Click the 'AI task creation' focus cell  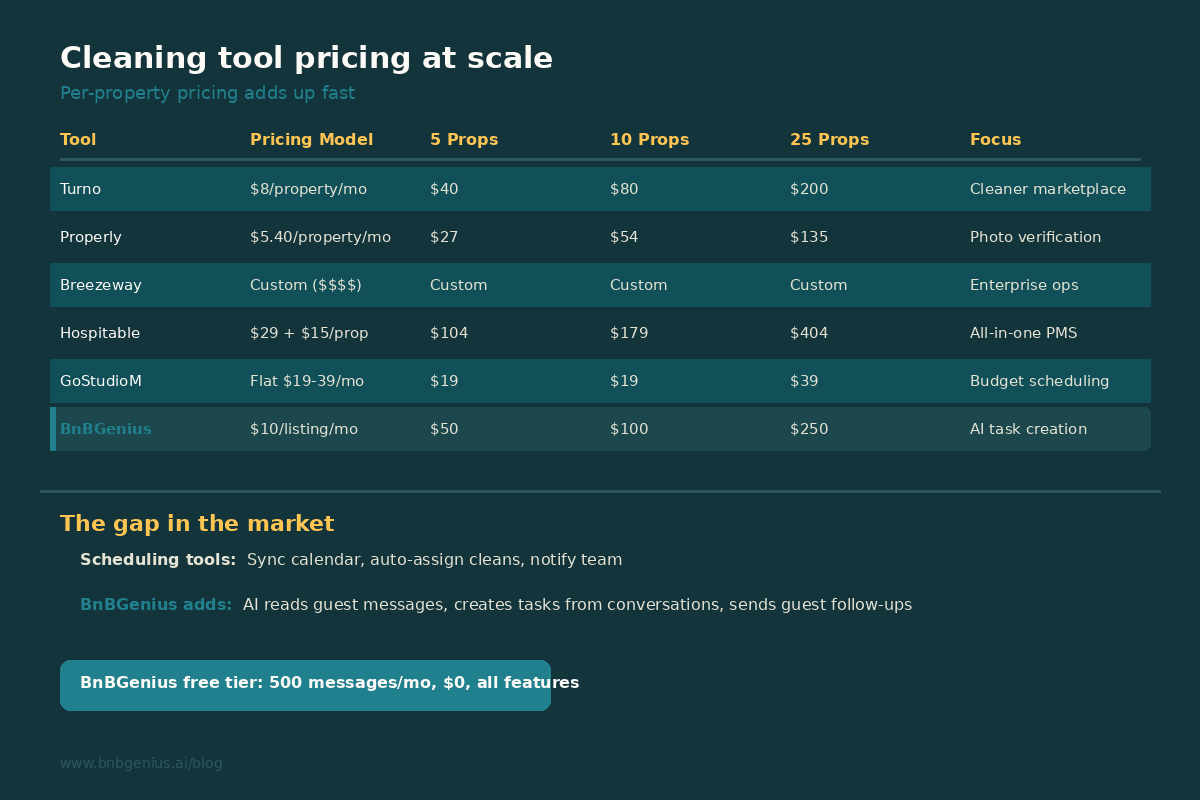pyautogui.click(x=1028, y=429)
